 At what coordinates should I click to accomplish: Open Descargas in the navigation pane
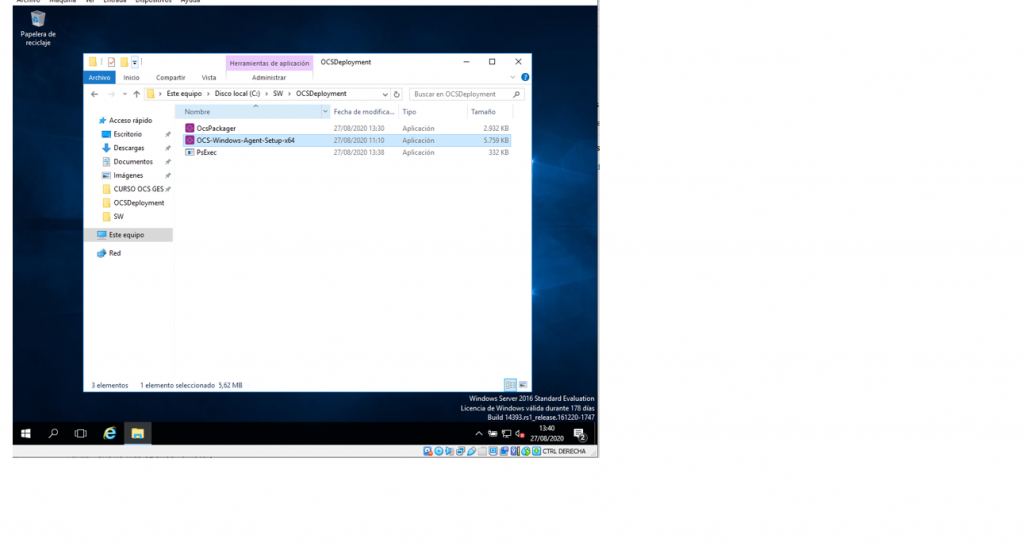coord(129,148)
